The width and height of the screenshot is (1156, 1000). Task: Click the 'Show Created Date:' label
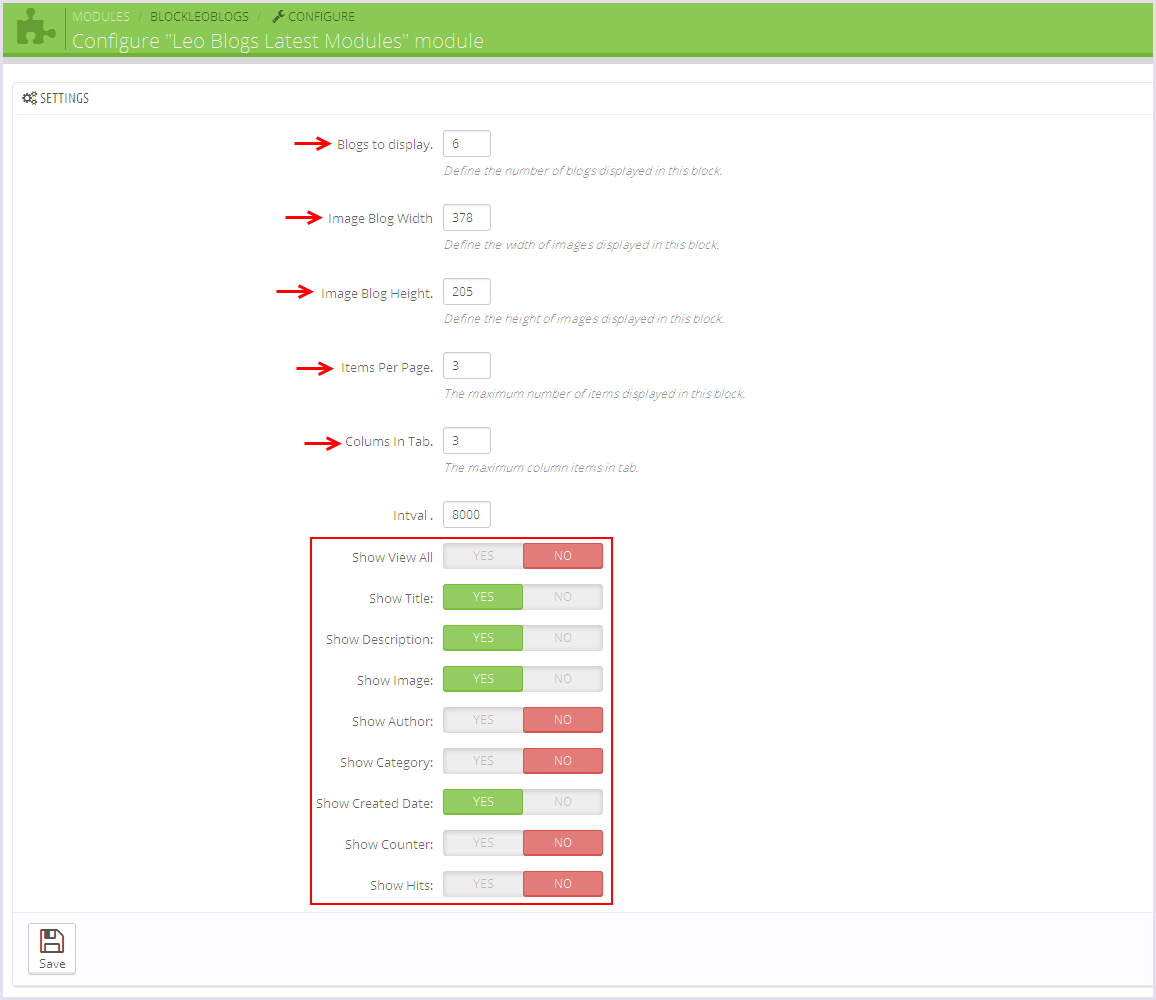(x=375, y=804)
